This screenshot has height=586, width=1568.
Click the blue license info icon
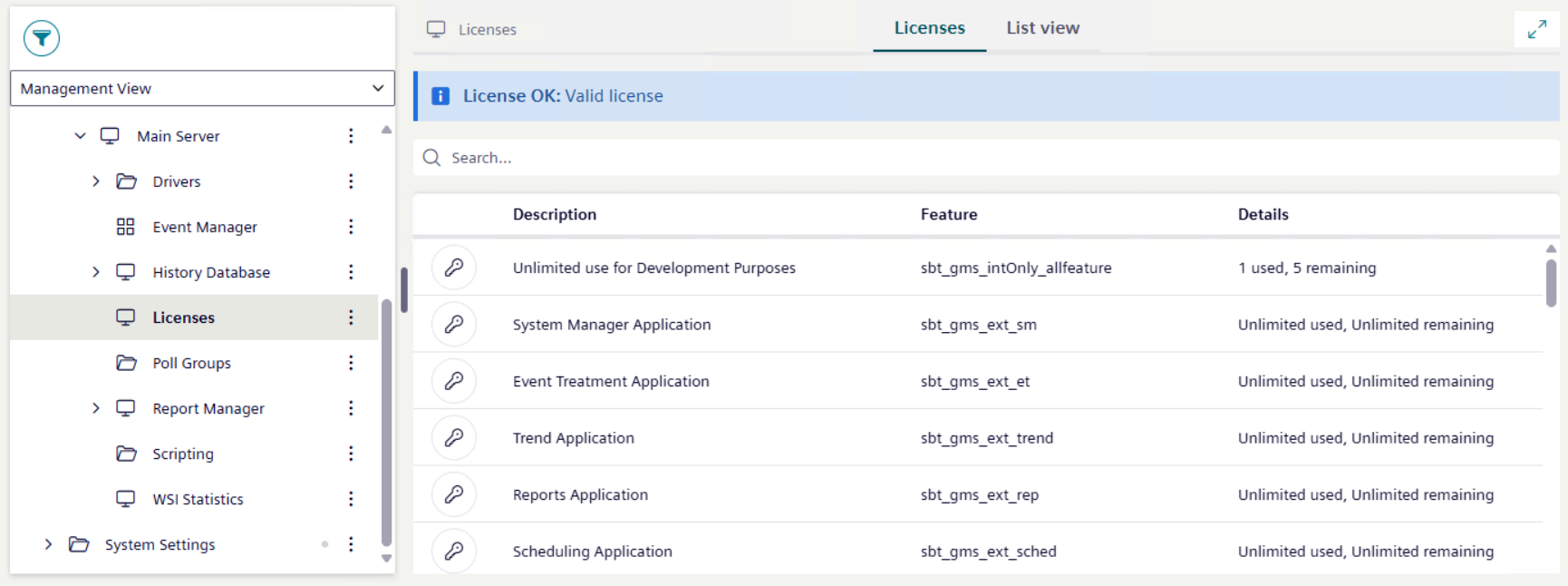click(x=440, y=96)
